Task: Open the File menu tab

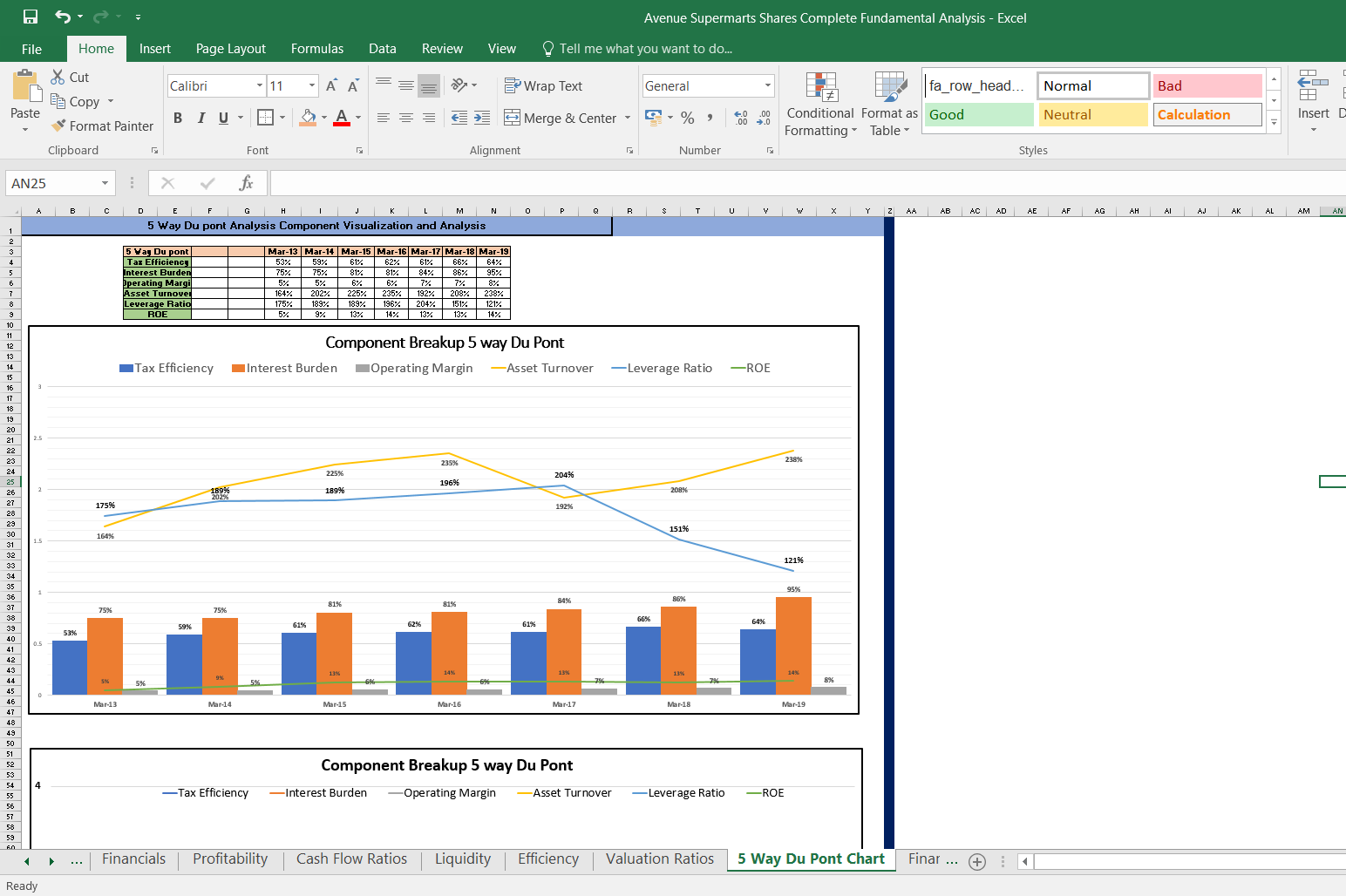Action: [x=31, y=49]
